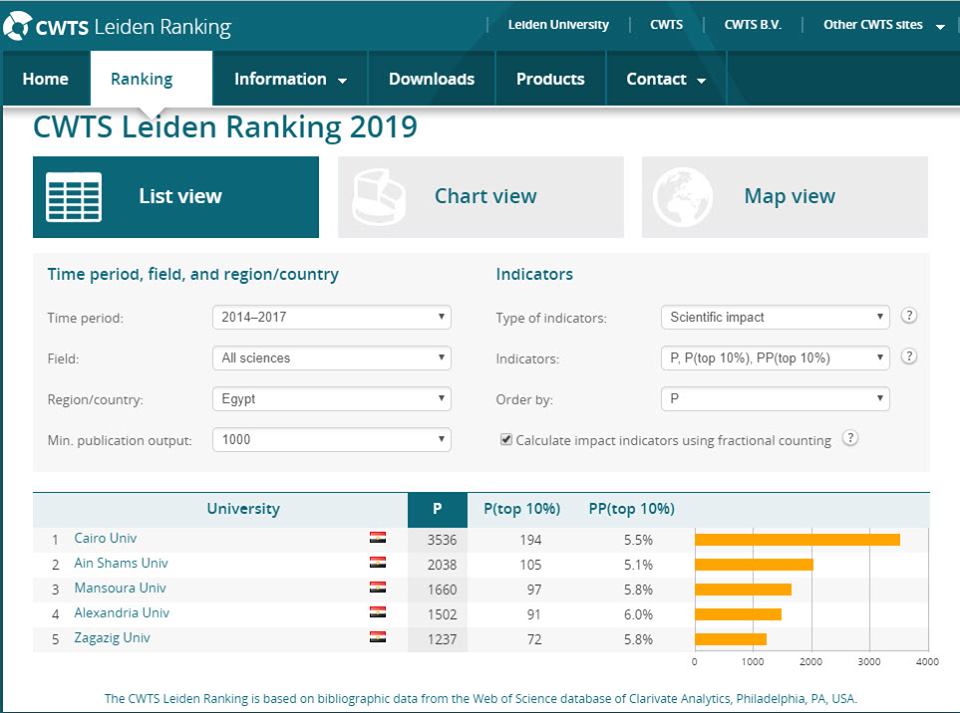
Task: Click Alexandria Univ orange bar
Action: [x=738, y=614]
